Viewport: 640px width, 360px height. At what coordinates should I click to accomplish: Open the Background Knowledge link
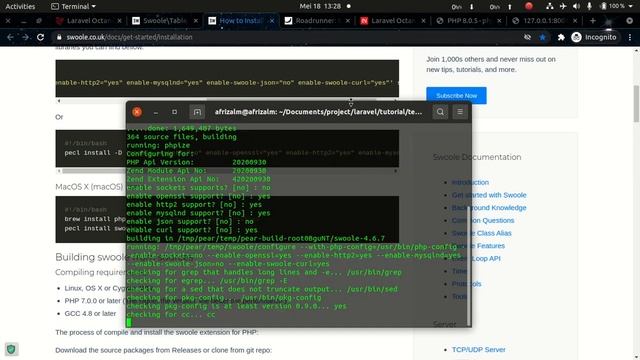(x=489, y=207)
